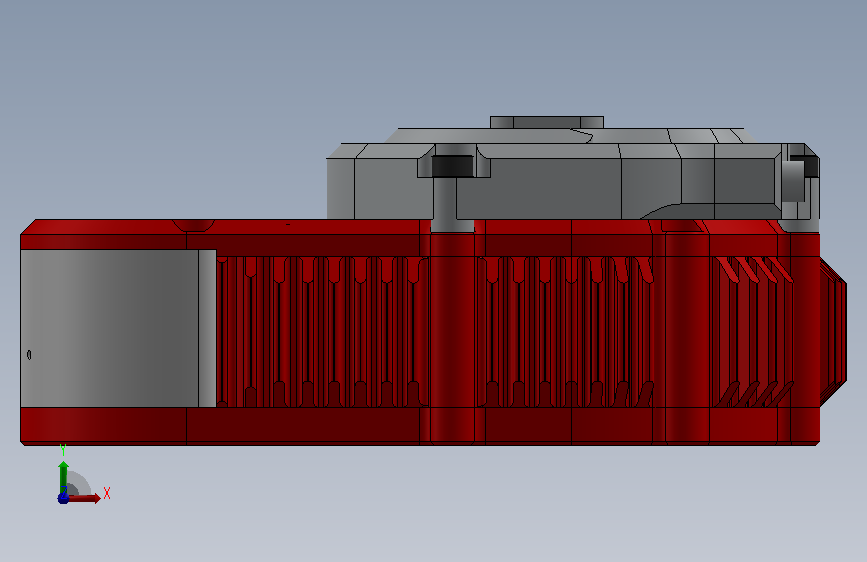Select the small raised boss atop gray housing
The width and height of the screenshot is (867, 562).
click(x=547, y=122)
